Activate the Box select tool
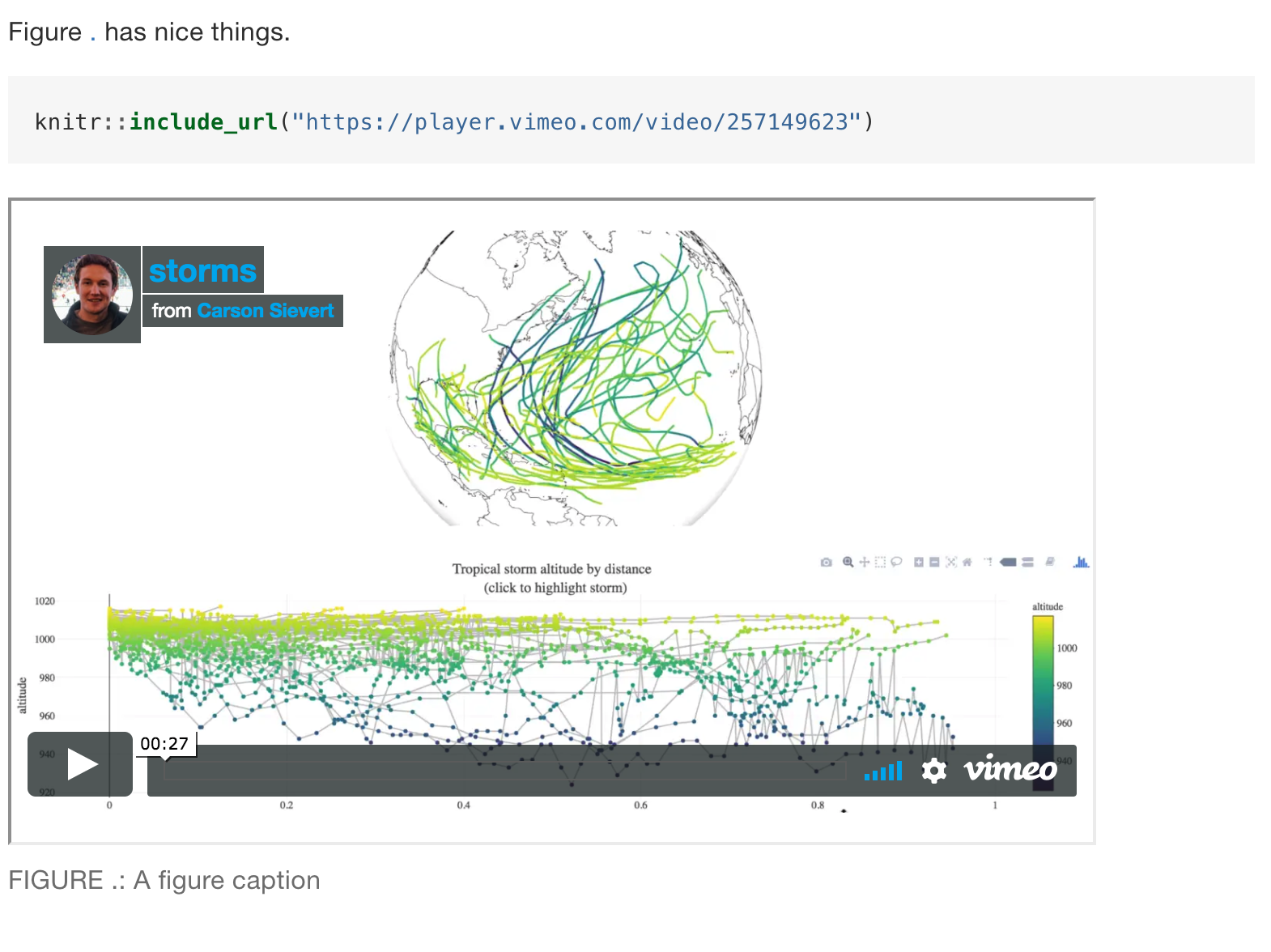 880,561
